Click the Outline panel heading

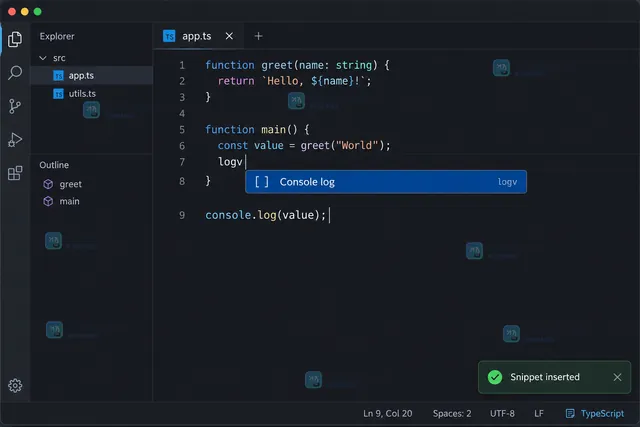pyautogui.click(x=54, y=165)
